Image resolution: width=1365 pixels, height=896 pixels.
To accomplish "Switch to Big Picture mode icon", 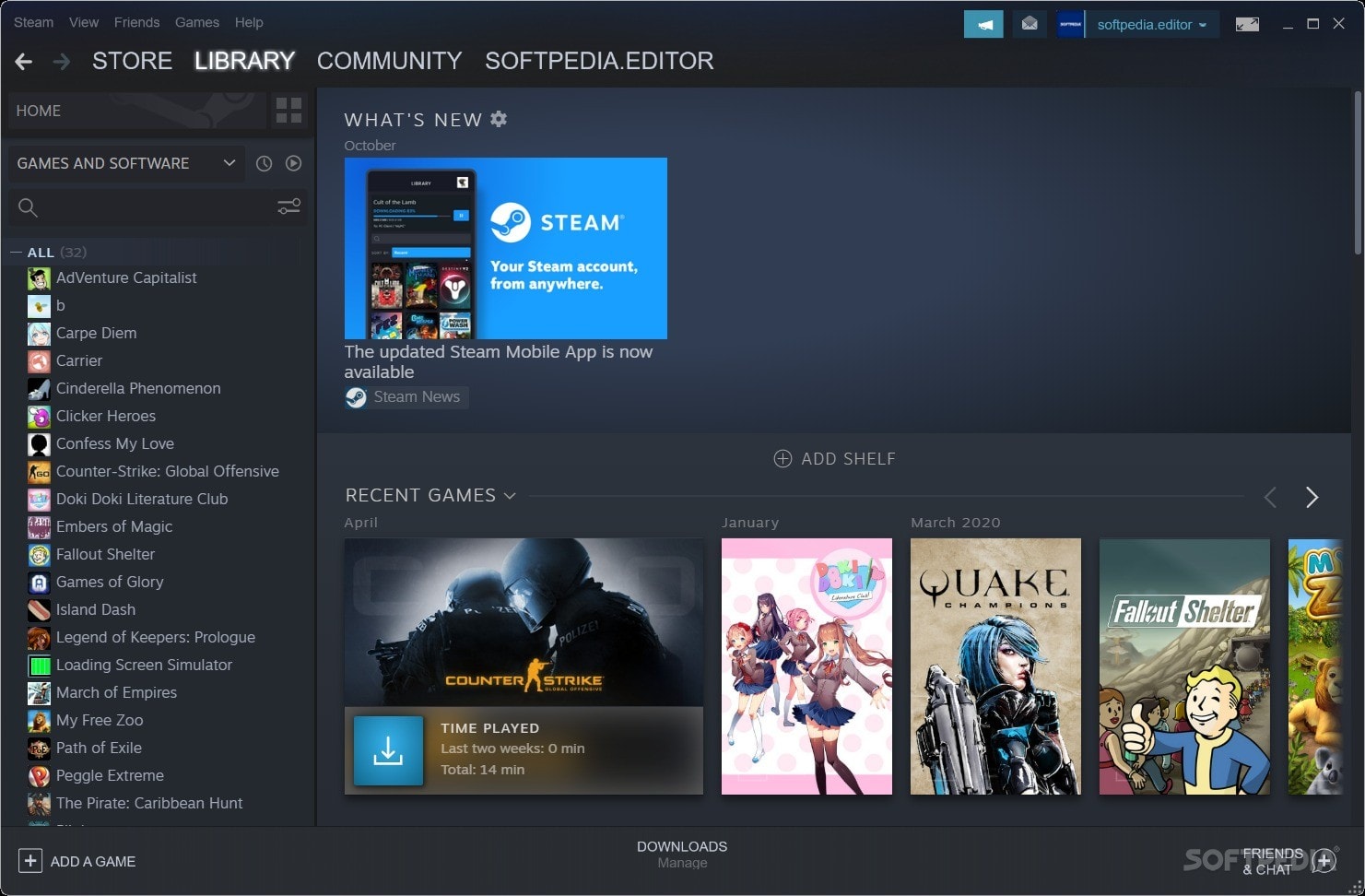I will (x=1247, y=25).
